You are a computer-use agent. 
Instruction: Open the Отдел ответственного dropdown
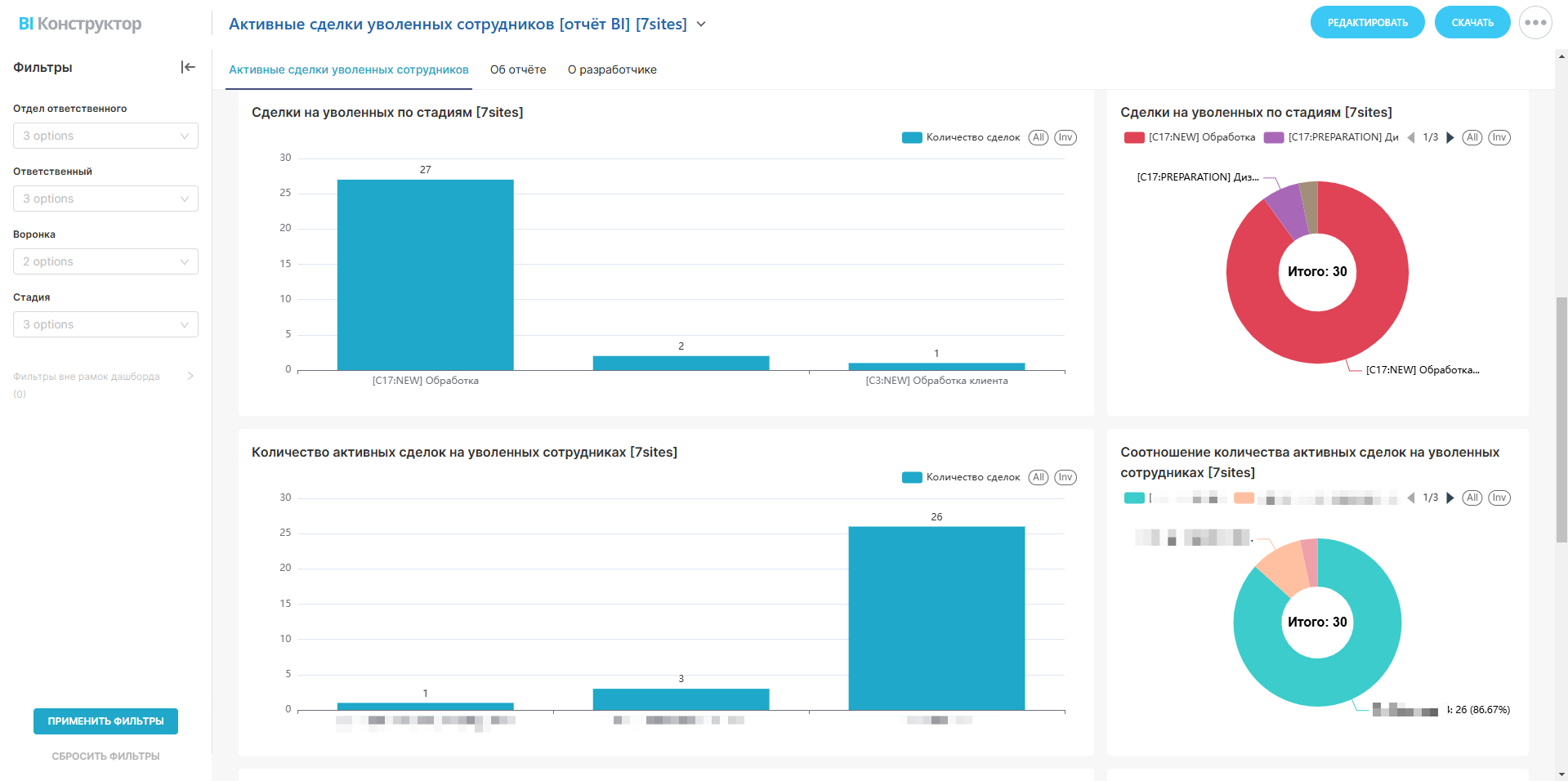pyautogui.click(x=105, y=136)
